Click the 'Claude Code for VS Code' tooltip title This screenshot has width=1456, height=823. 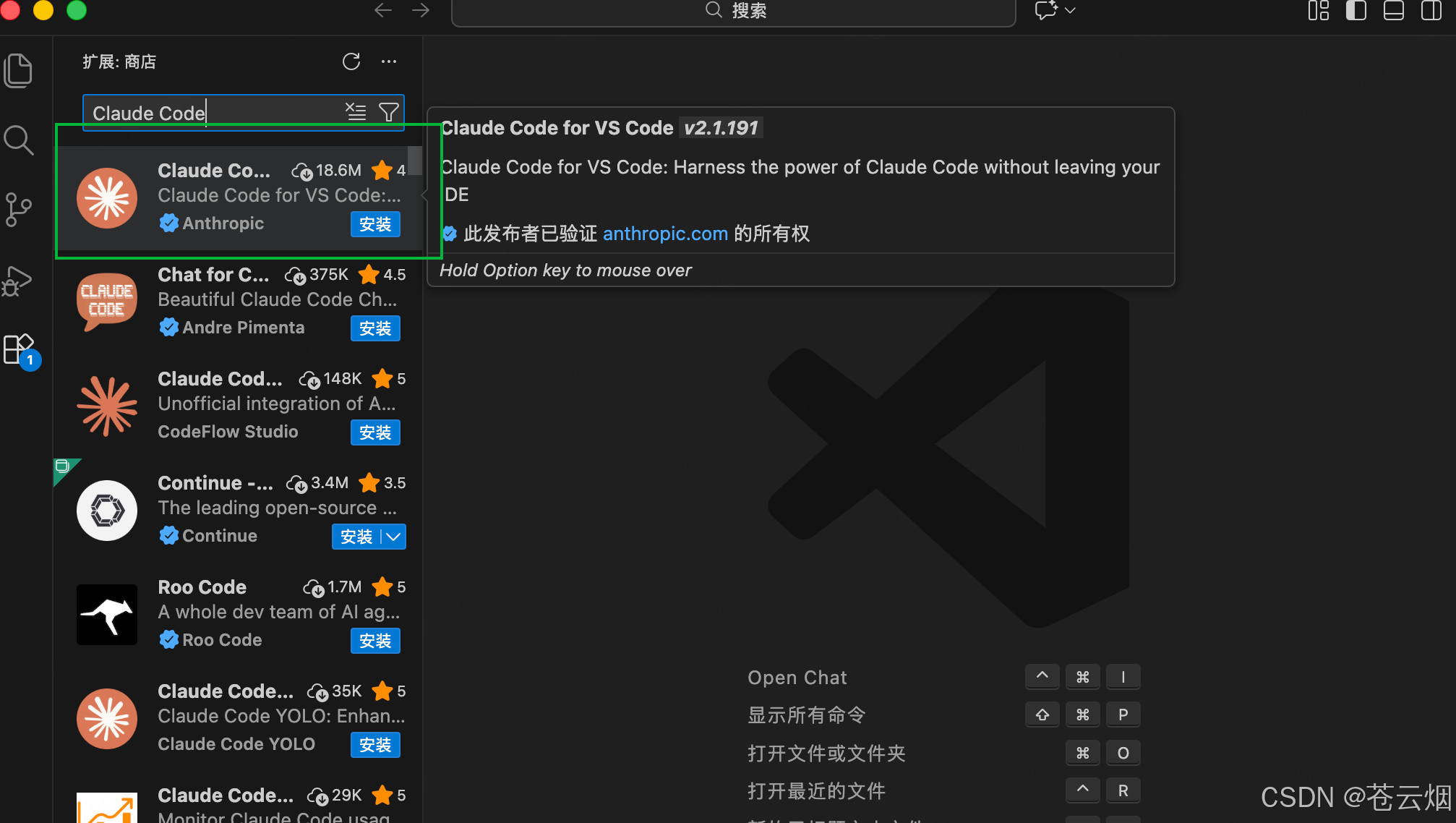click(557, 128)
